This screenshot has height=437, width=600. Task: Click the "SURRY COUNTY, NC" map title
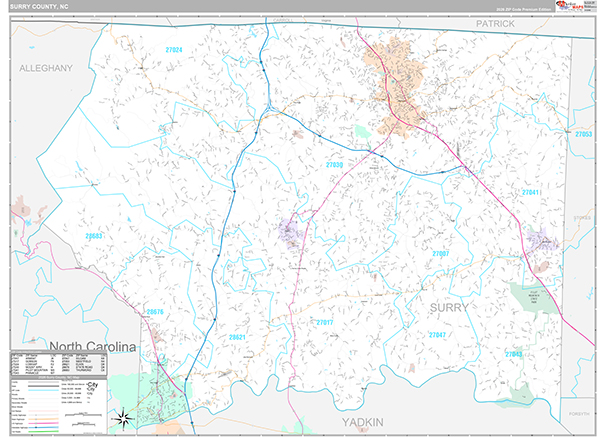click(x=39, y=7)
